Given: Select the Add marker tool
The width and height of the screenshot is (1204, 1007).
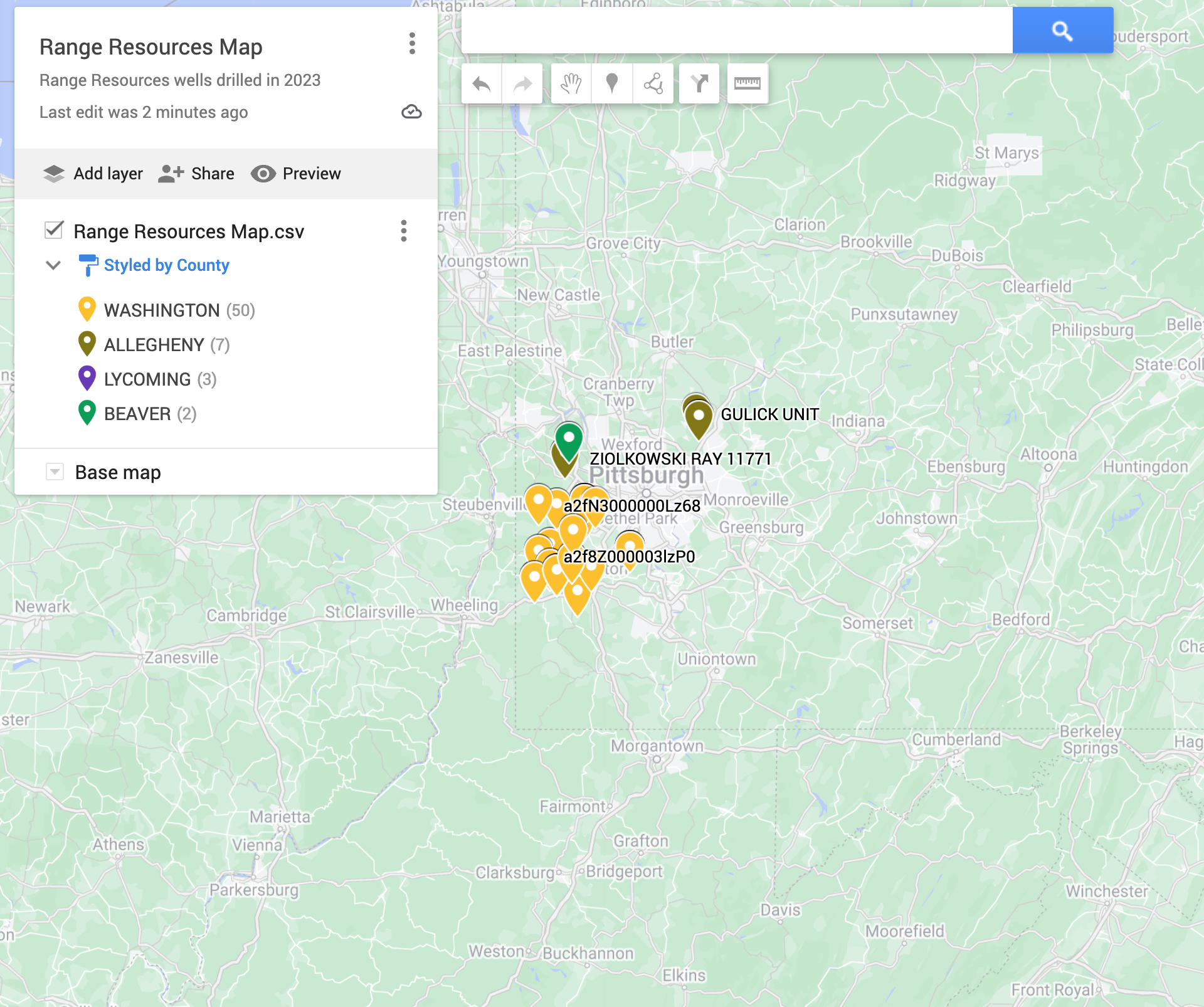Looking at the screenshot, I should click(612, 83).
